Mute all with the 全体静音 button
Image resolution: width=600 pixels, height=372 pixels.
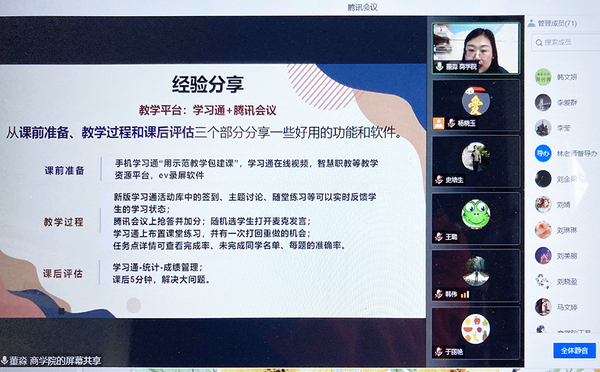574,350
